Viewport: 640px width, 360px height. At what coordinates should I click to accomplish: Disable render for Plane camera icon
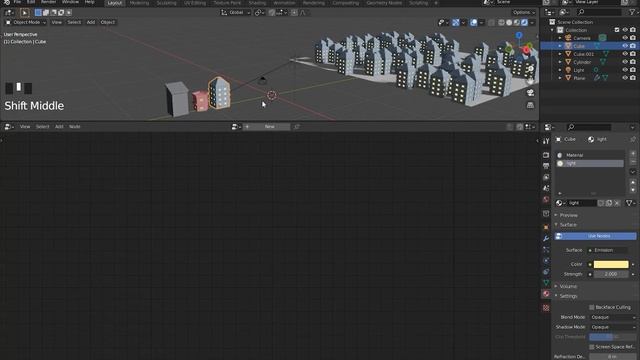(x=633, y=78)
